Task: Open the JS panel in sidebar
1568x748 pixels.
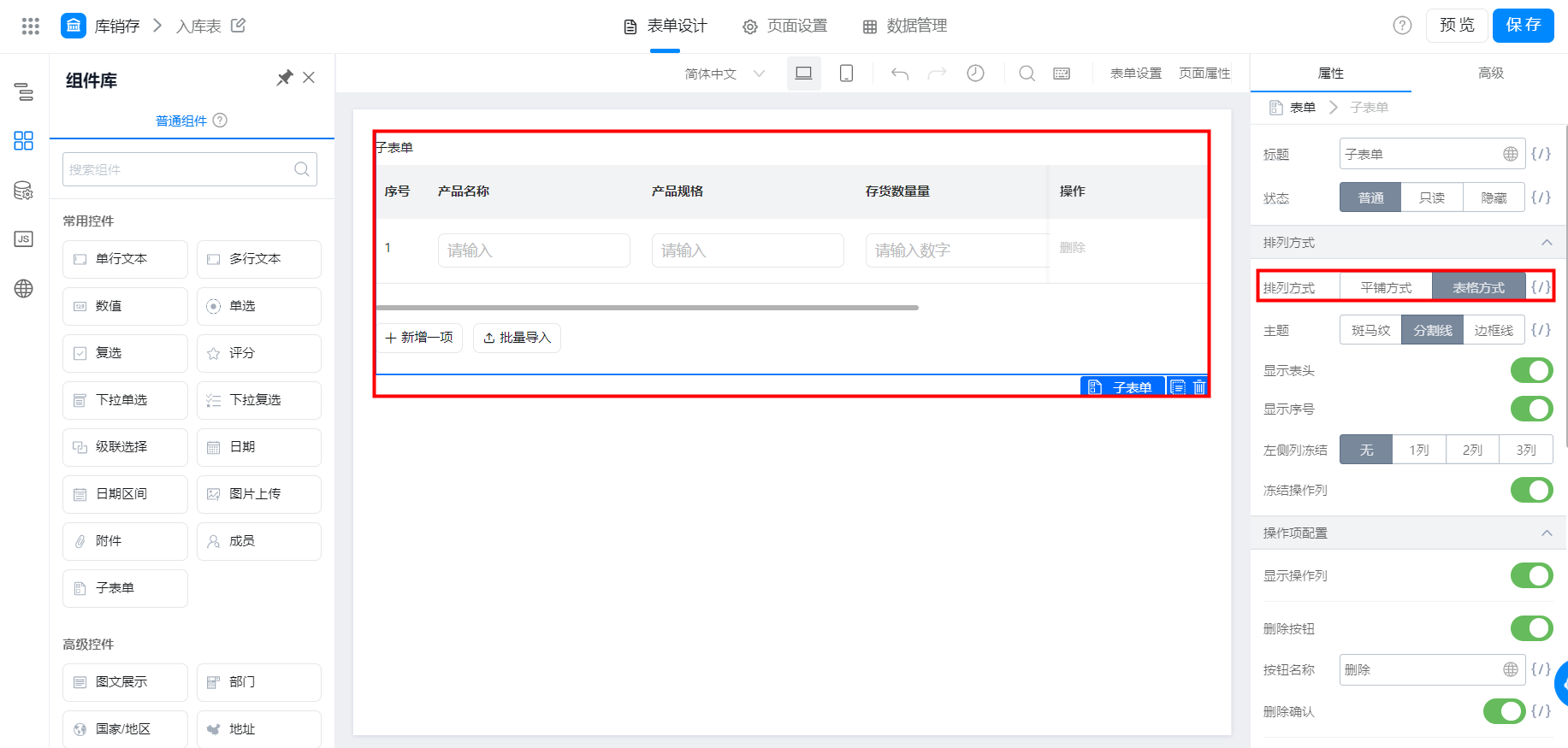Action: (x=24, y=239)
